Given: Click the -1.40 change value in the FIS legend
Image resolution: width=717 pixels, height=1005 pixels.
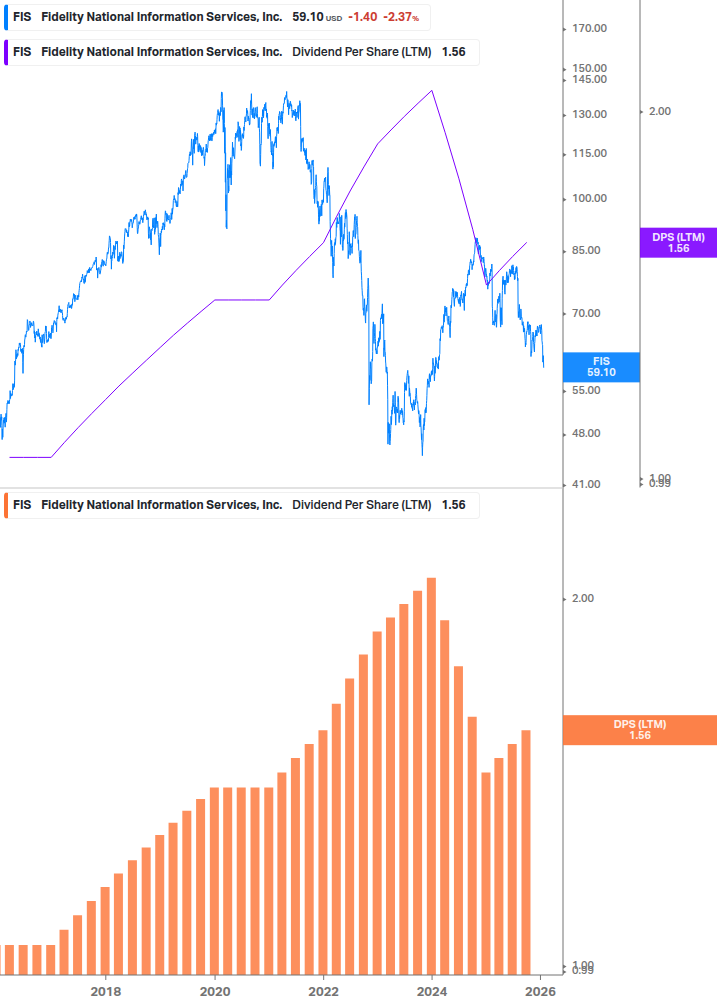Looking at the screenshot, I should (x=363, y=17).
